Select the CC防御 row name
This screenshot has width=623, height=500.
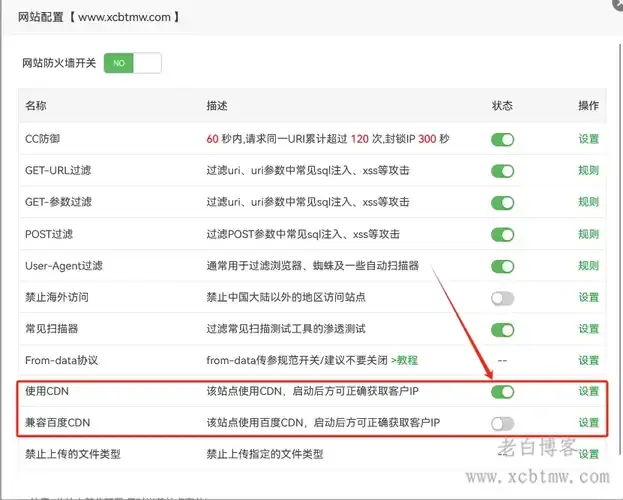[x=43, y=139]
